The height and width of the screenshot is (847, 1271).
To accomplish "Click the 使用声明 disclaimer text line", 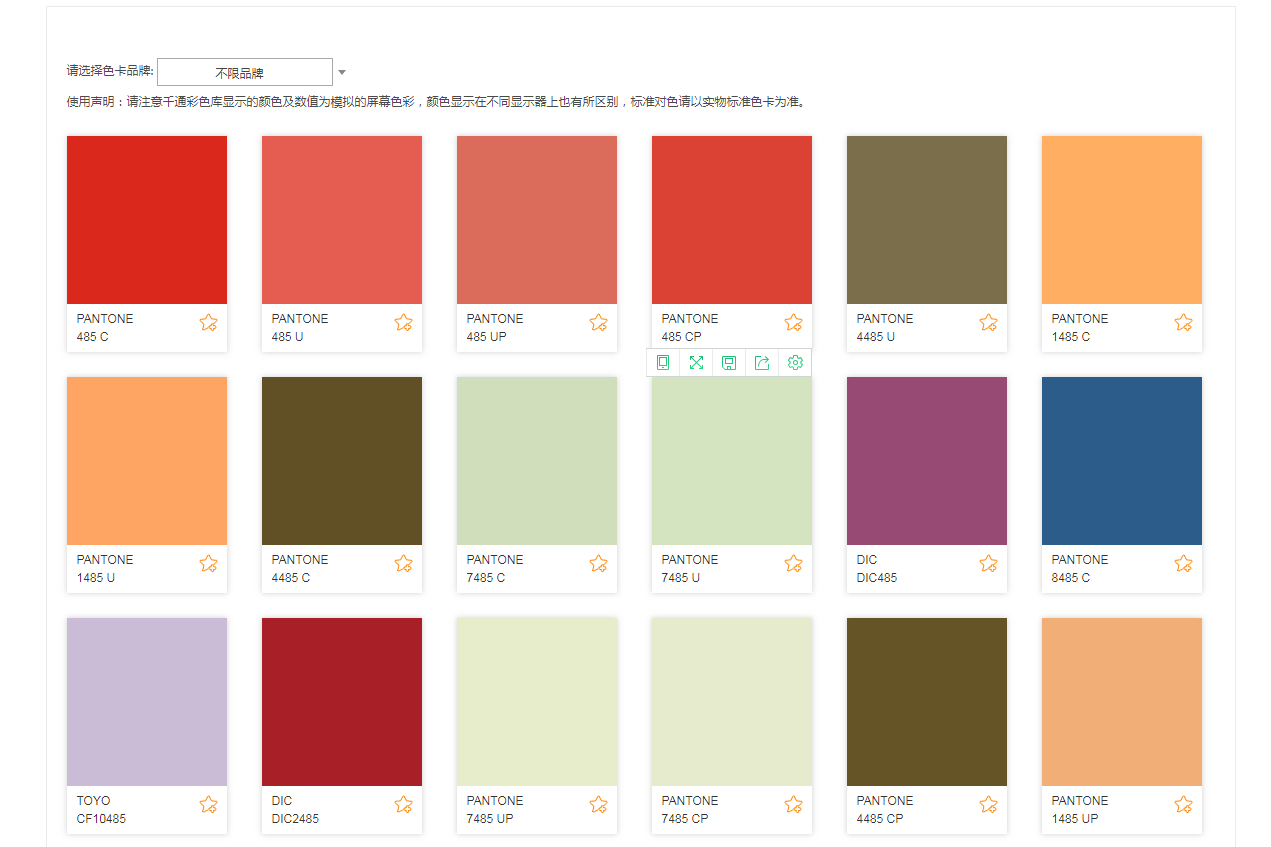I will 436,102.
